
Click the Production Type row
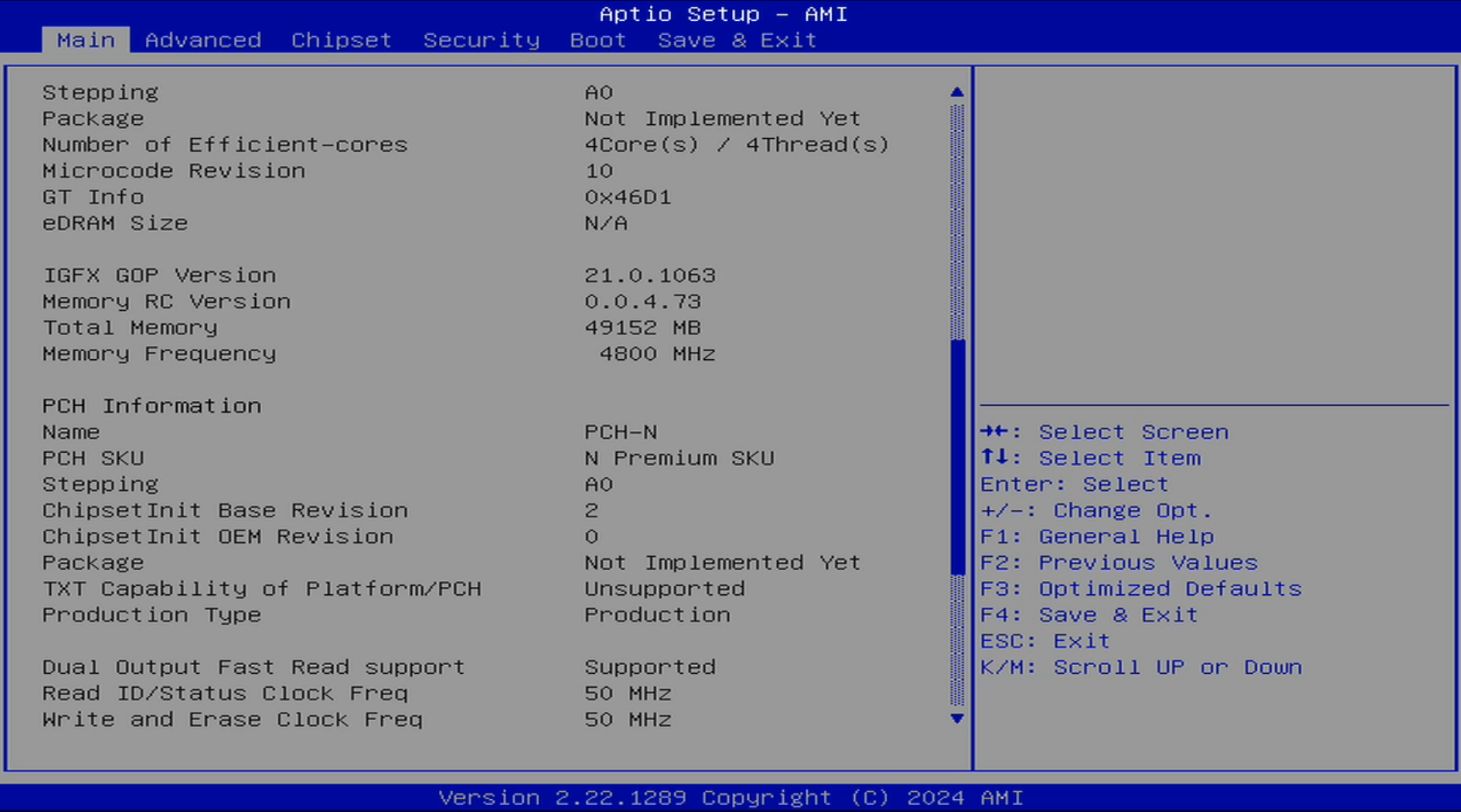152,615
